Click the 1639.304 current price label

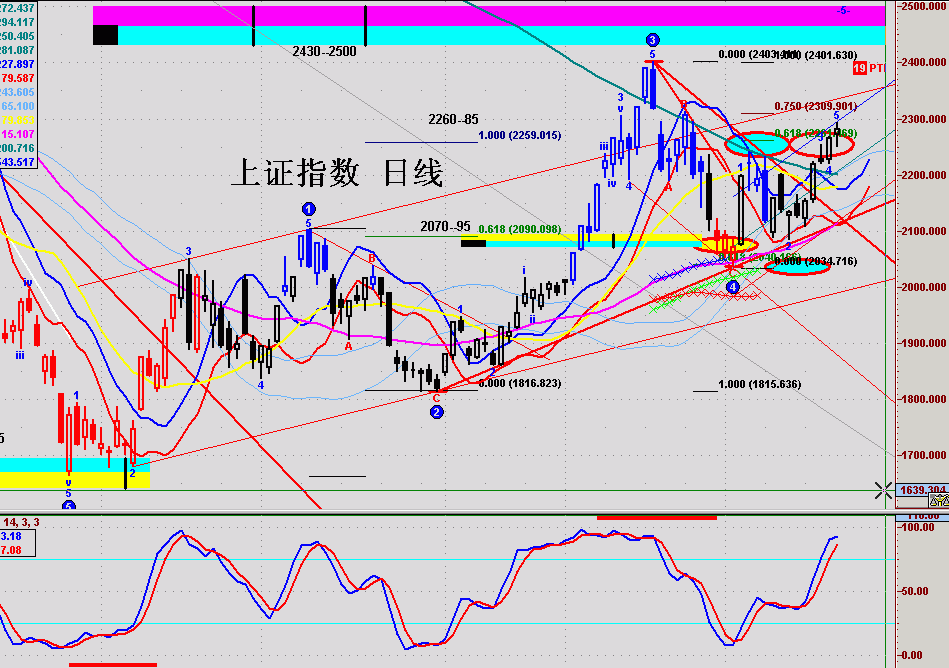coord(922,490)
